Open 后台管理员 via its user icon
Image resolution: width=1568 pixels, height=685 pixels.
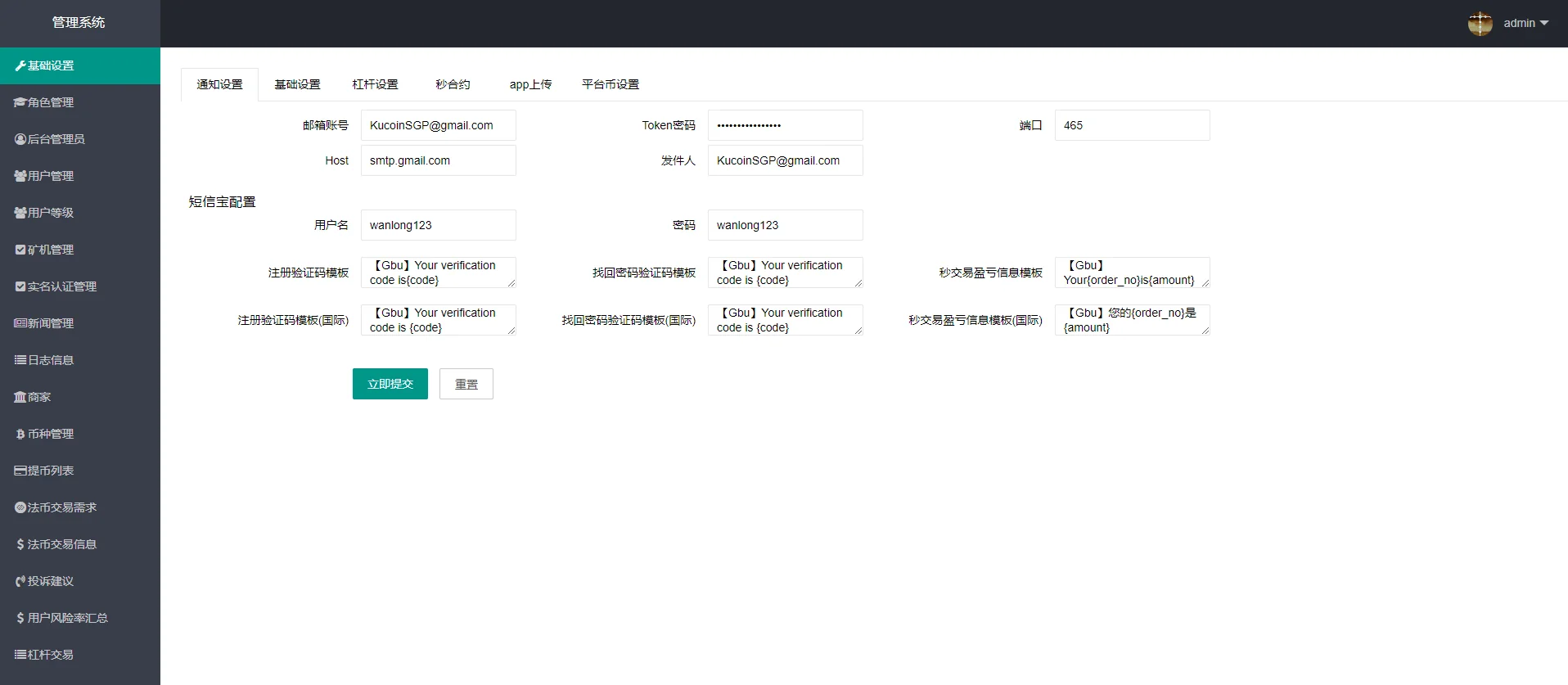[20, 139]
